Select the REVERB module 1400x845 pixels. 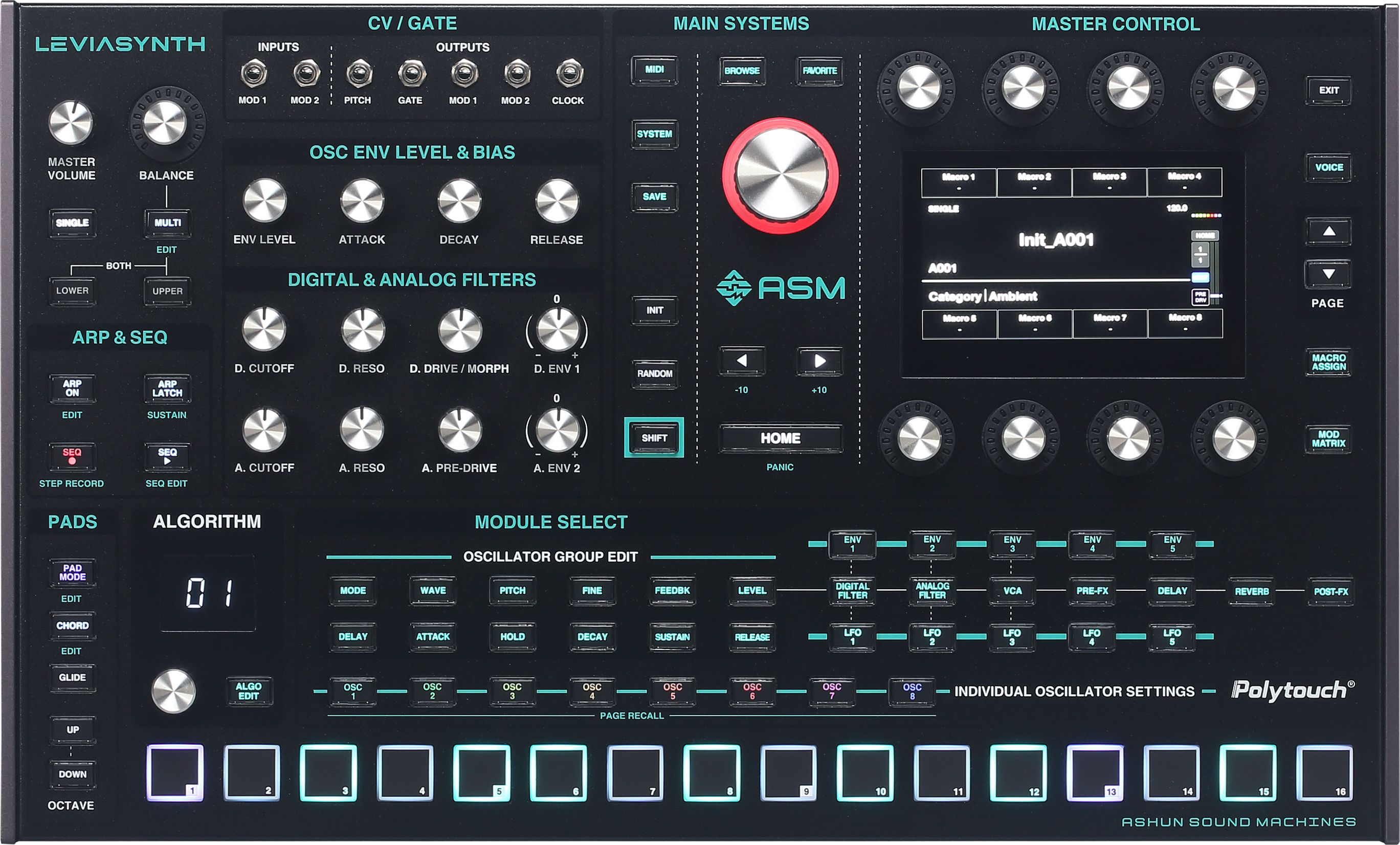(1251, 591)
